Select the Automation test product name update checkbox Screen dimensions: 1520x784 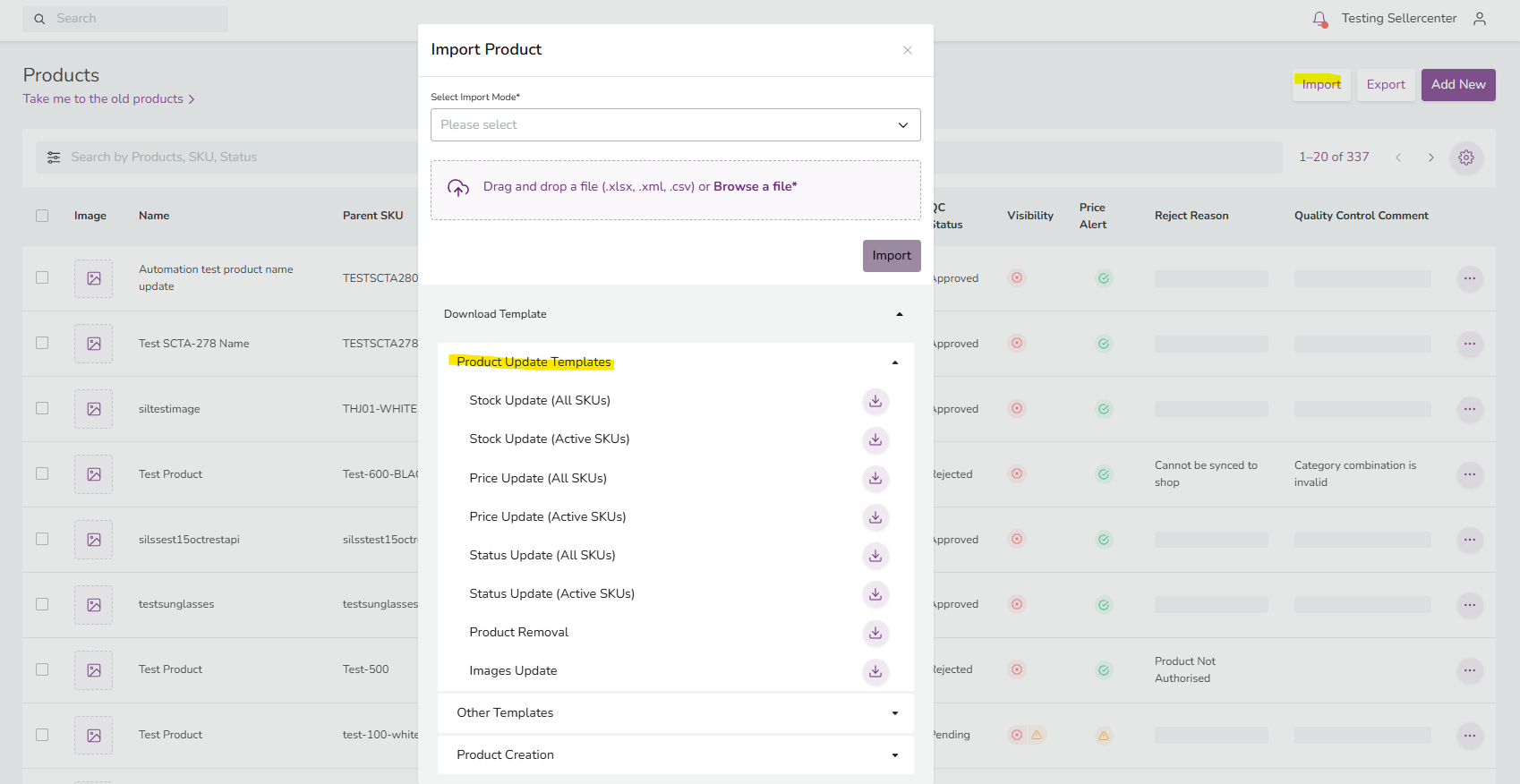pos(42,277)
